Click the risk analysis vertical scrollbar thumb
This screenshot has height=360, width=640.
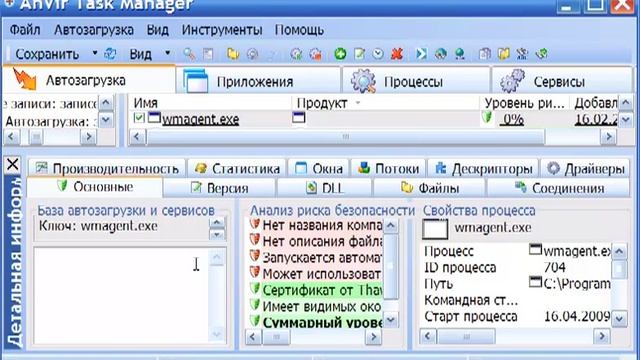[391, 267]
